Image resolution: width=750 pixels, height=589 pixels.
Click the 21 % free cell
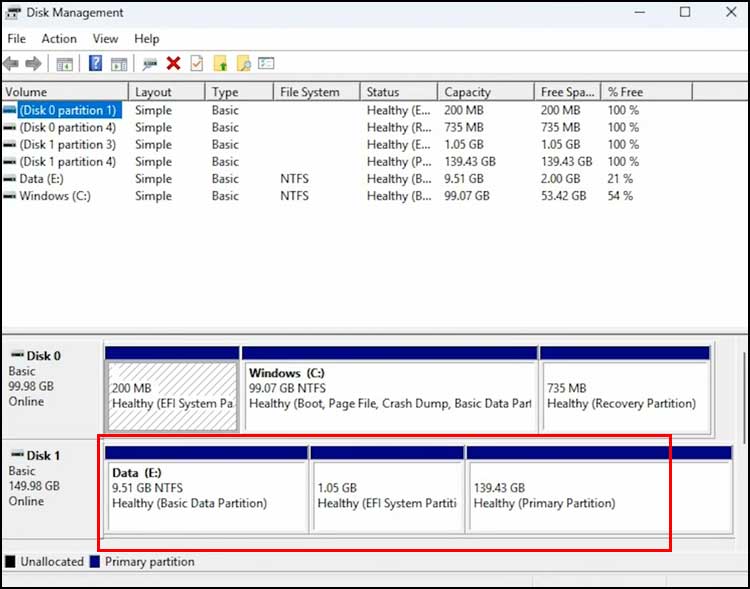tap(620, 179)
